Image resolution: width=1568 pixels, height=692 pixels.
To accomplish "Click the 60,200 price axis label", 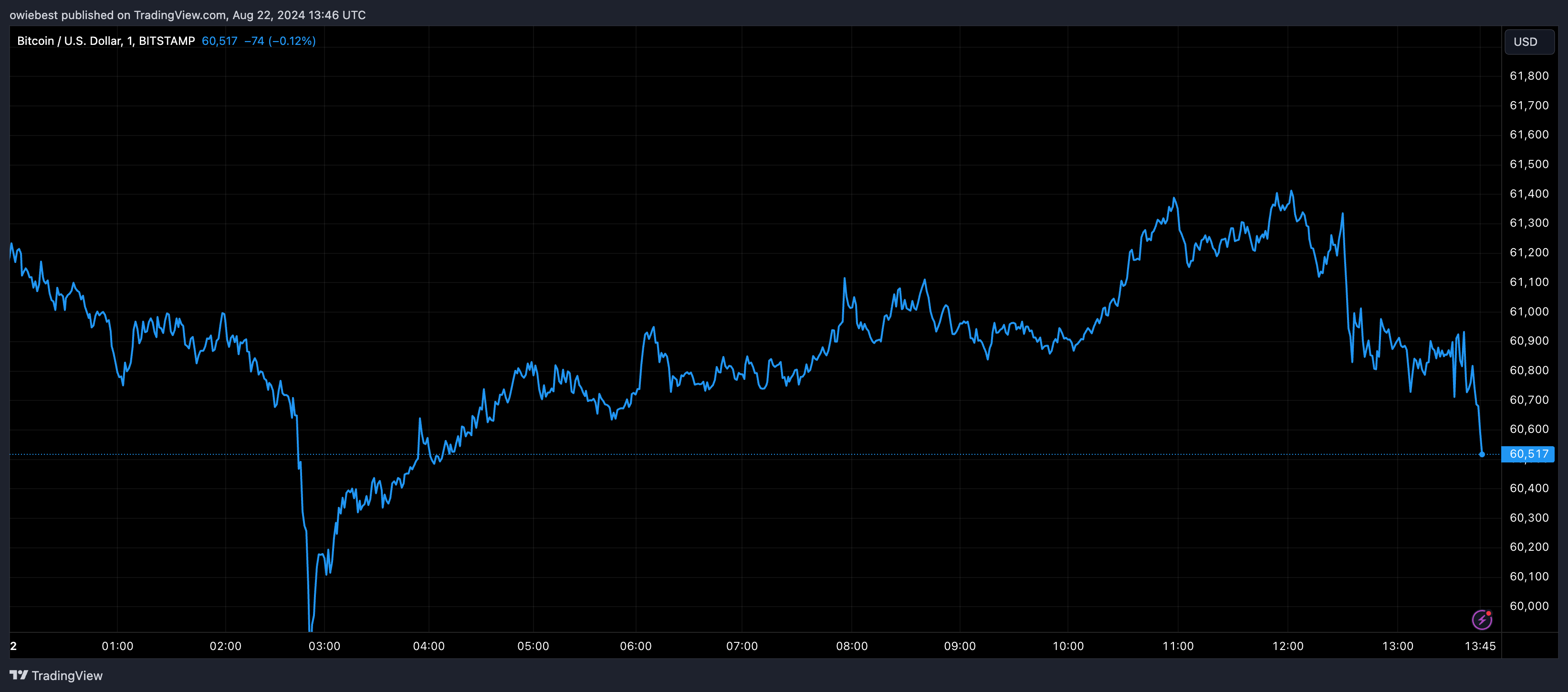I will pyautogui.click(x=1529, y=547).
